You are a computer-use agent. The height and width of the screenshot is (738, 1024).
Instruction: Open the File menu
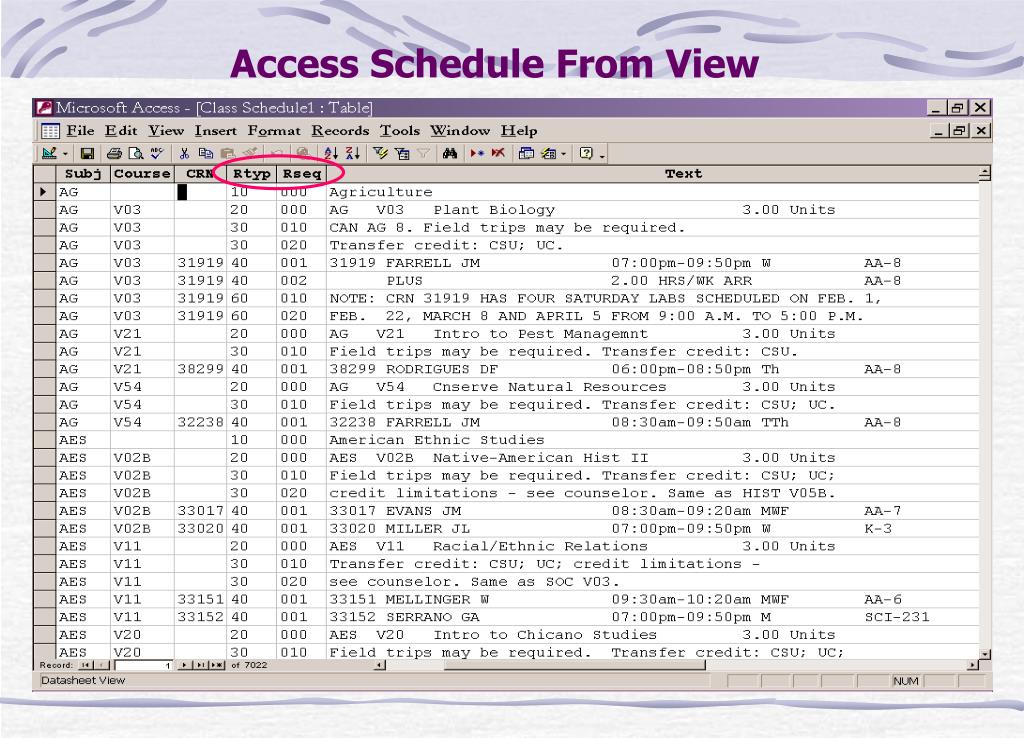[80, 131]
